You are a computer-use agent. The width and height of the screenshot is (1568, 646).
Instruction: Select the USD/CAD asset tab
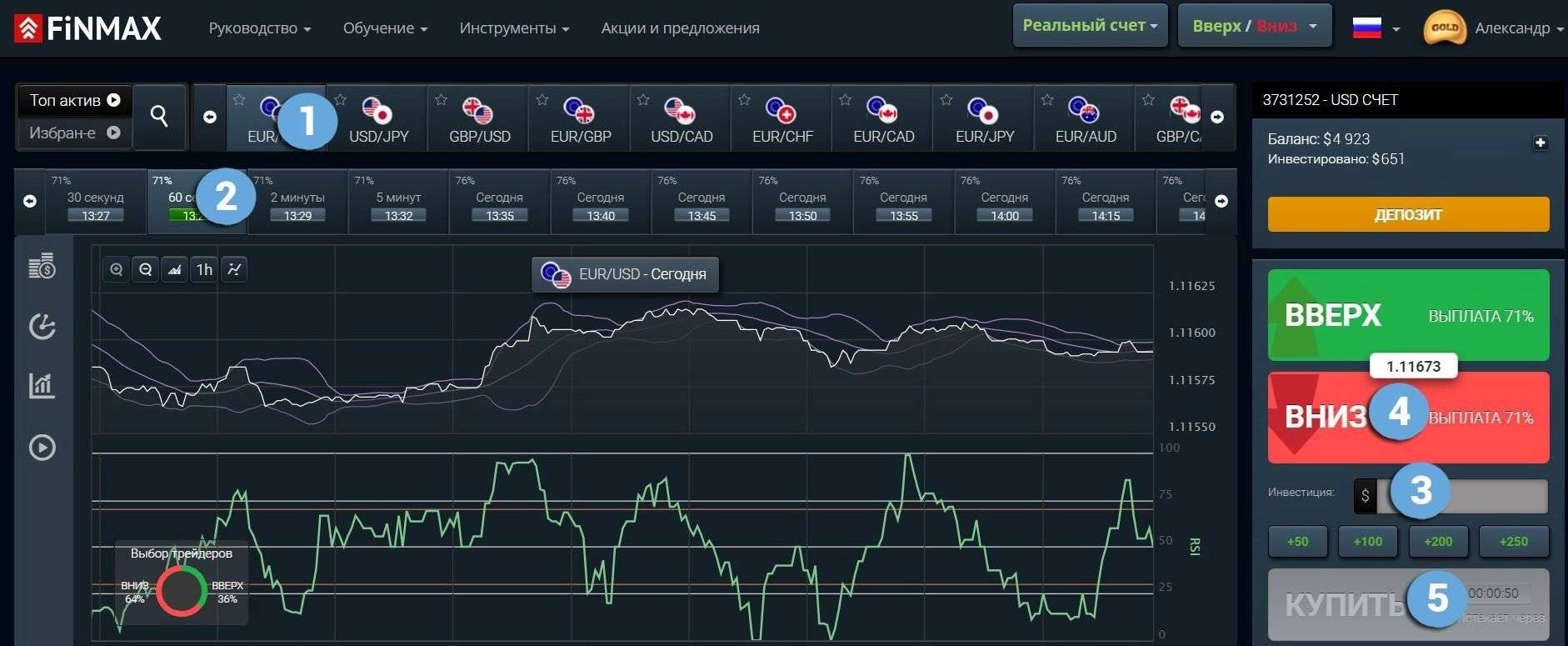(682, 119)
